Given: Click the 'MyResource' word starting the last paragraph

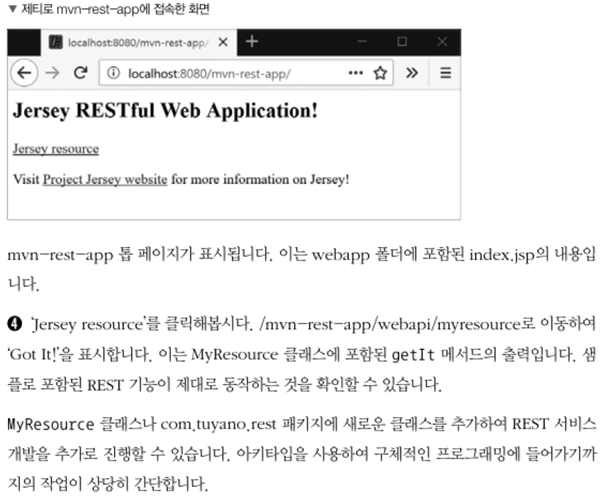Looking at the screenshot, I should pos(51,424).
